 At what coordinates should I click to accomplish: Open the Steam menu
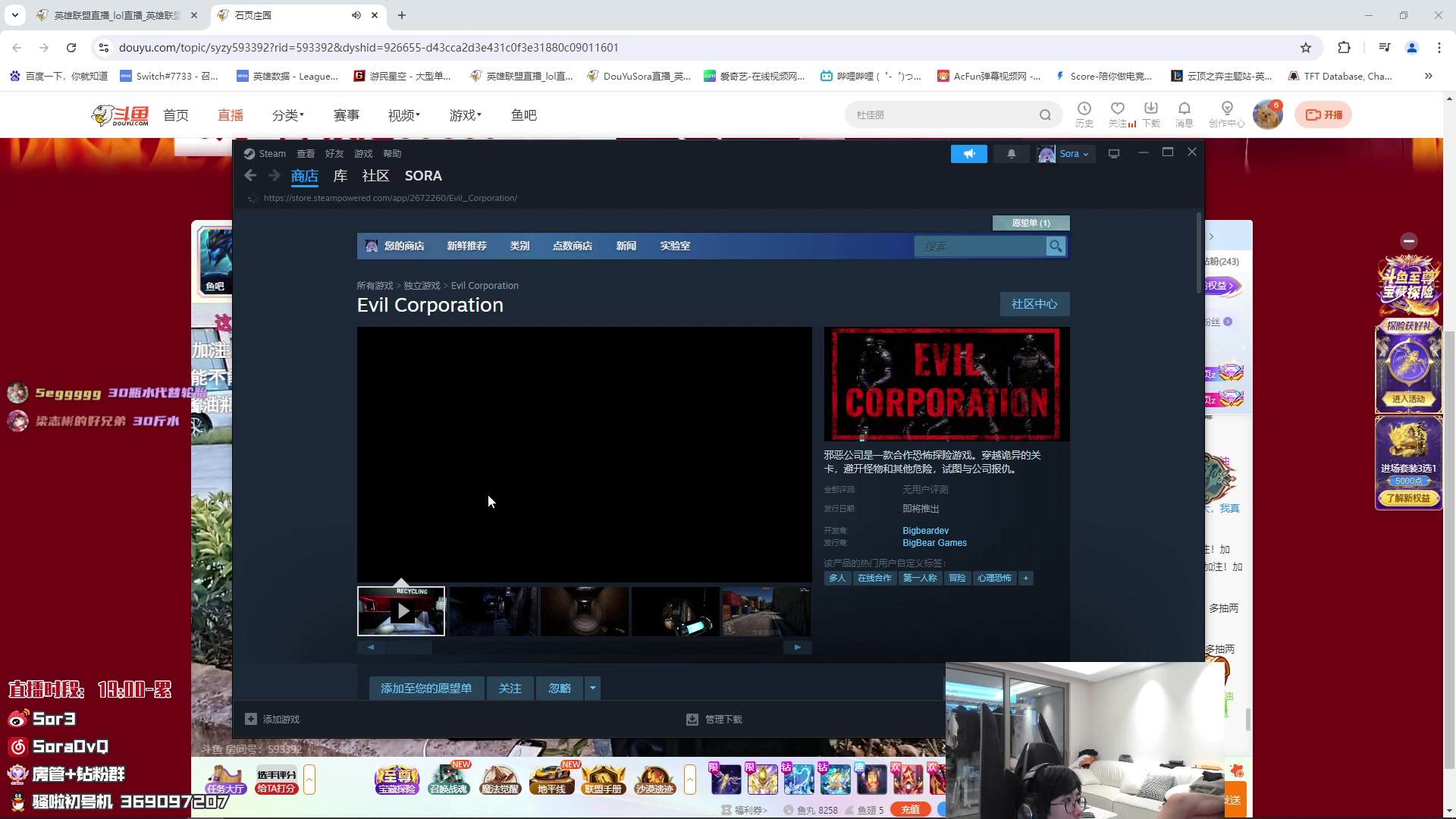(265, 154)
